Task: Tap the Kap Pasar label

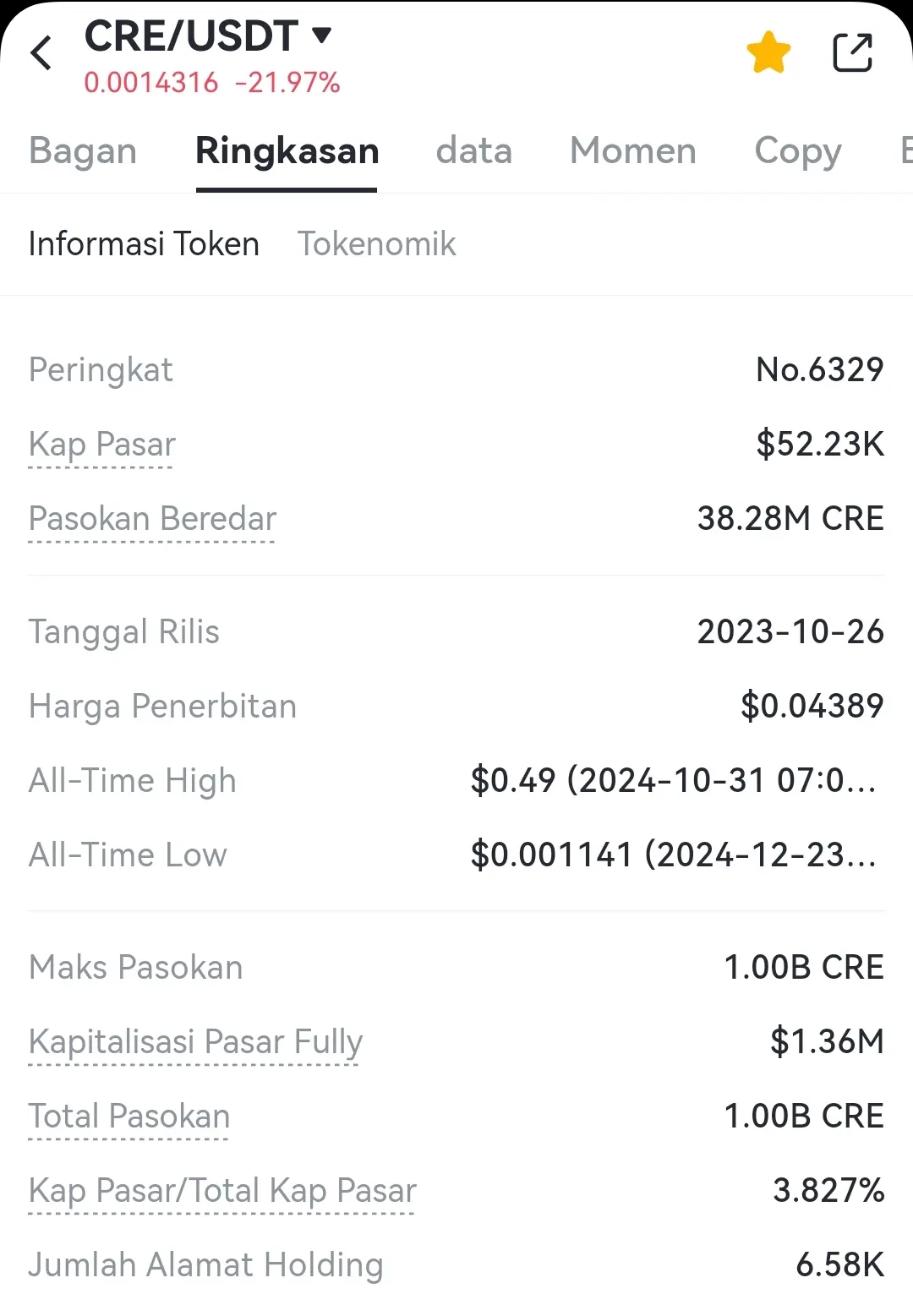Action: [x=102, y=445]
